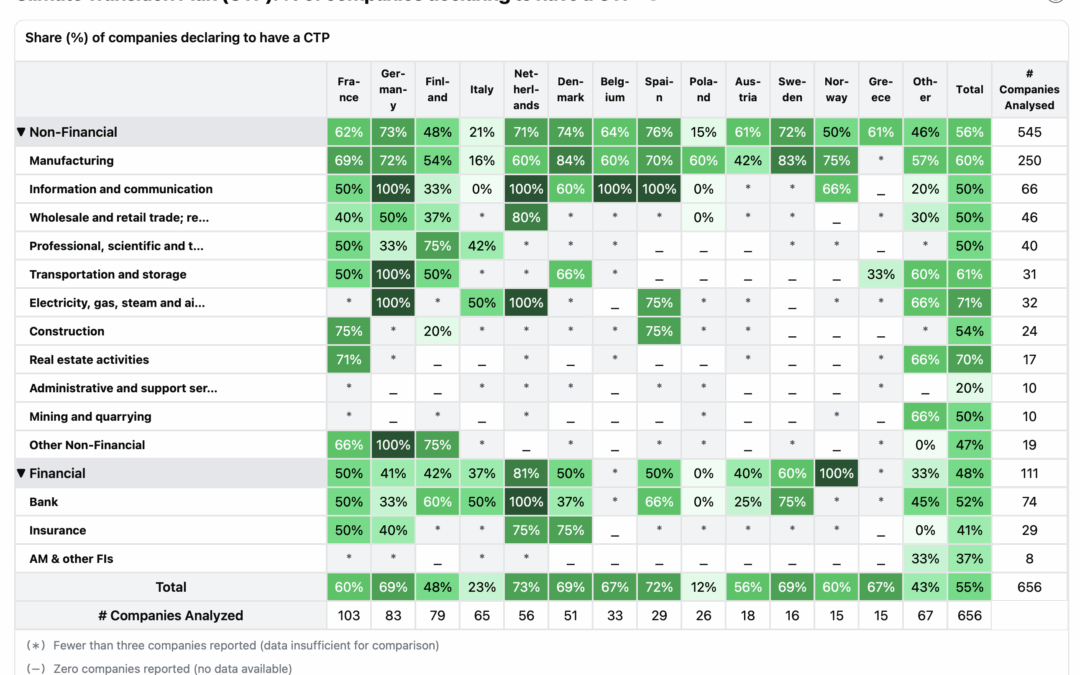Click the France column header
The height and width of the screenshot is (675, 1080).
[x=348, y=89]
